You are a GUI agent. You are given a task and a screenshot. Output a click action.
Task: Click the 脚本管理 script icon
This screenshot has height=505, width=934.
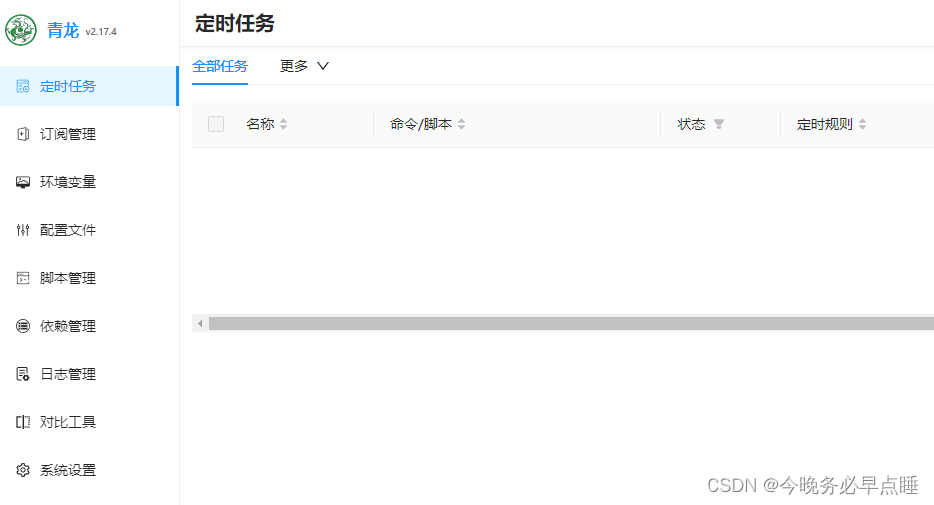click(x=23, y=278)
